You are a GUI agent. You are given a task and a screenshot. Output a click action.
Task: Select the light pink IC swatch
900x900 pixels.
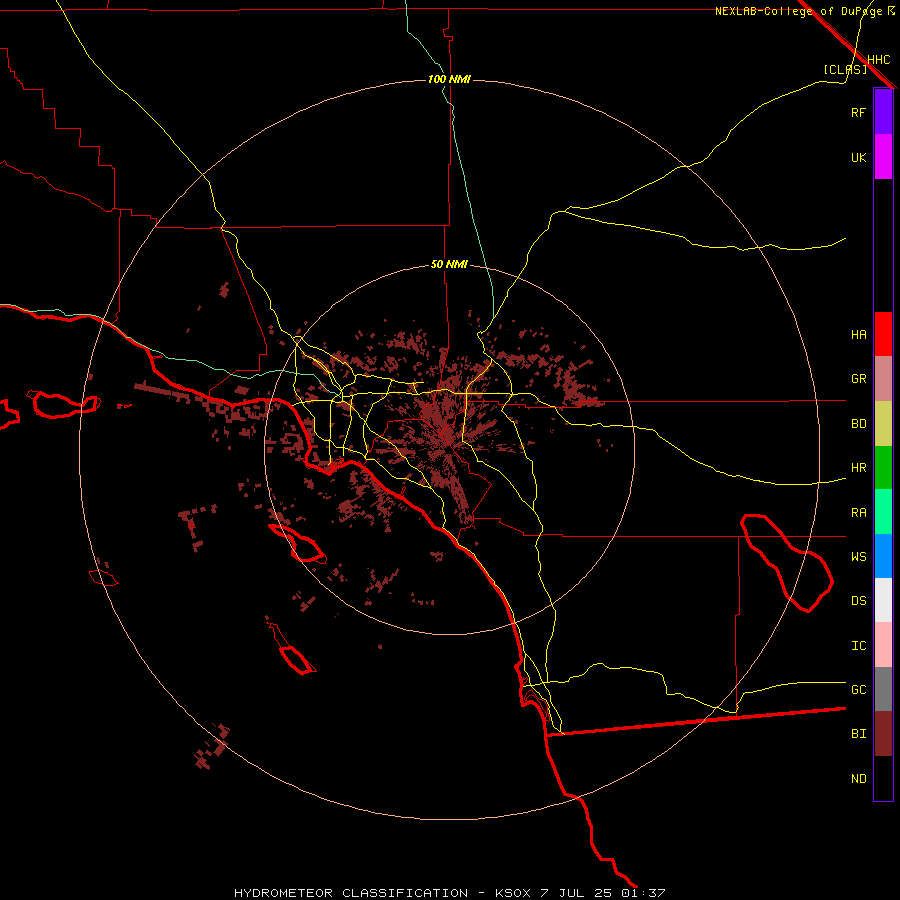tap(883, 645)
